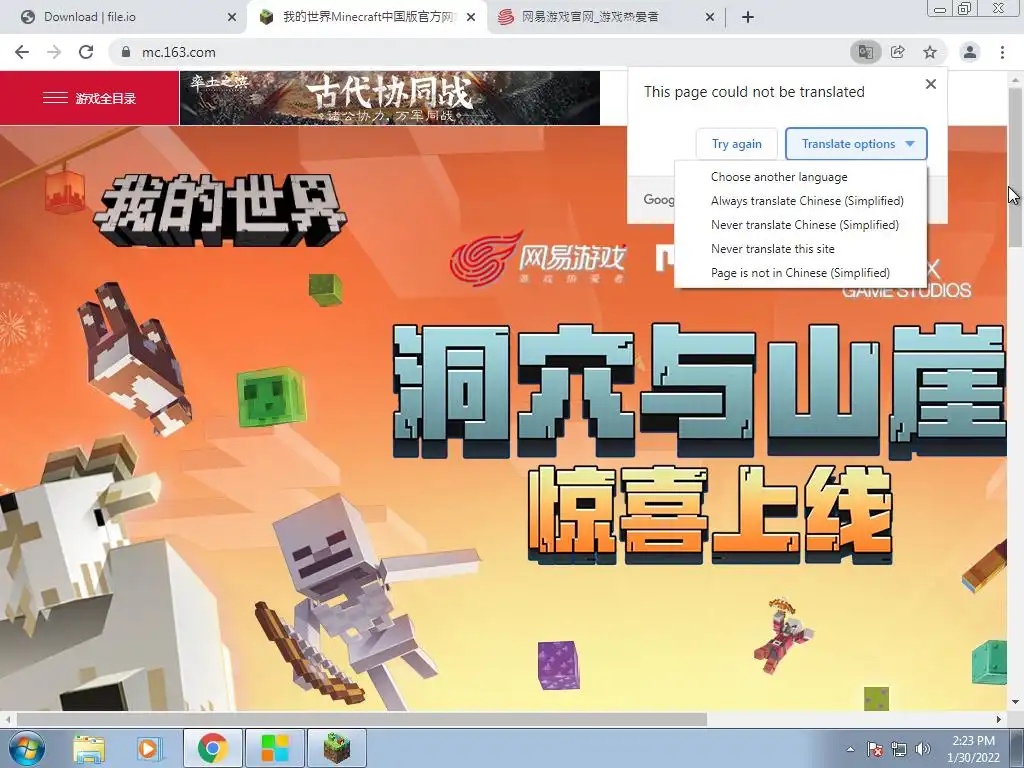
Task: Open the clock showing 2:23 PM
Action: click(x=973, y=749)
